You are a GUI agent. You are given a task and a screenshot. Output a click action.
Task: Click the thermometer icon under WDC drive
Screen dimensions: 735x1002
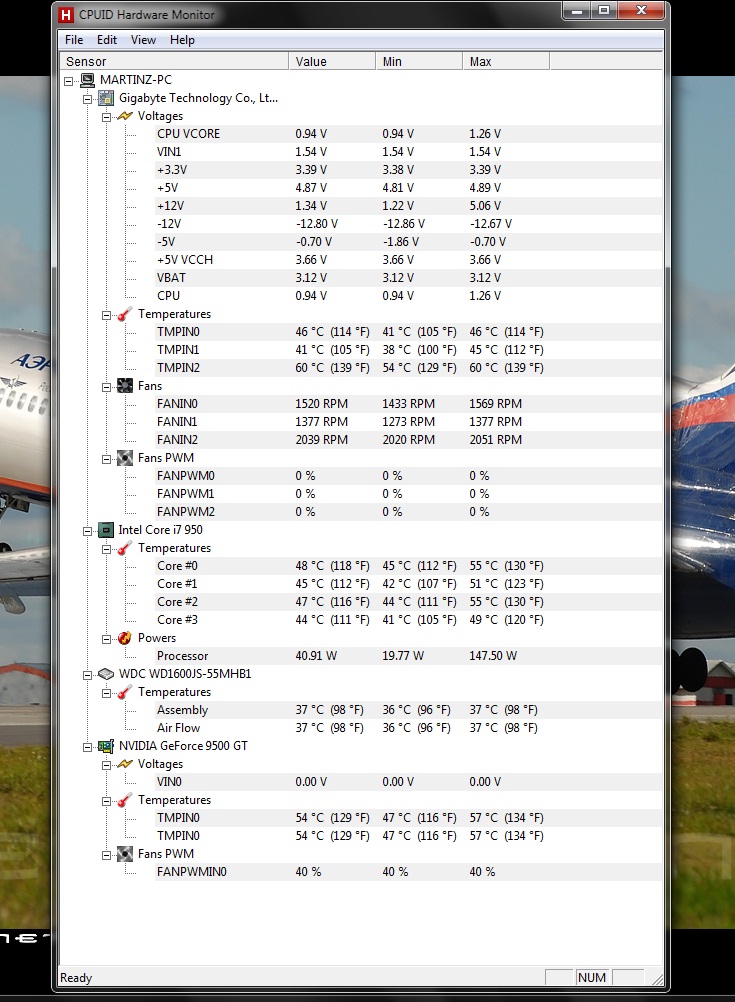[125, 692]
